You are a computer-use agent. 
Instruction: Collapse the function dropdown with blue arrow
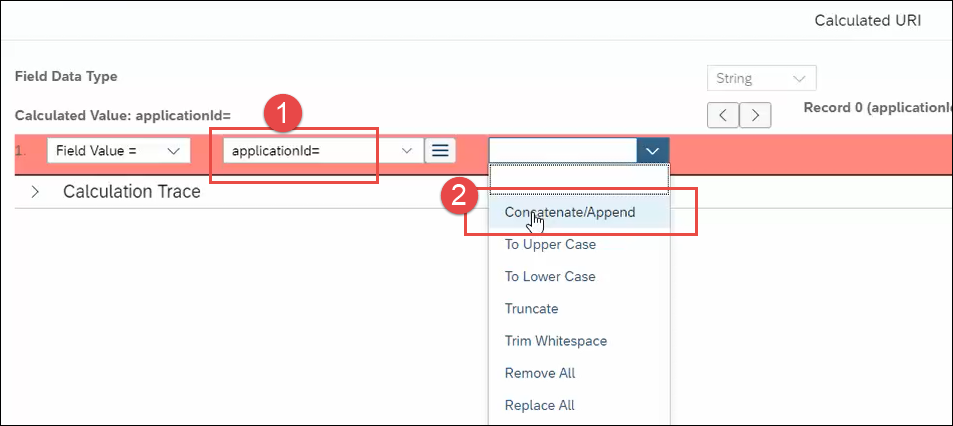[x=652, y=151]
